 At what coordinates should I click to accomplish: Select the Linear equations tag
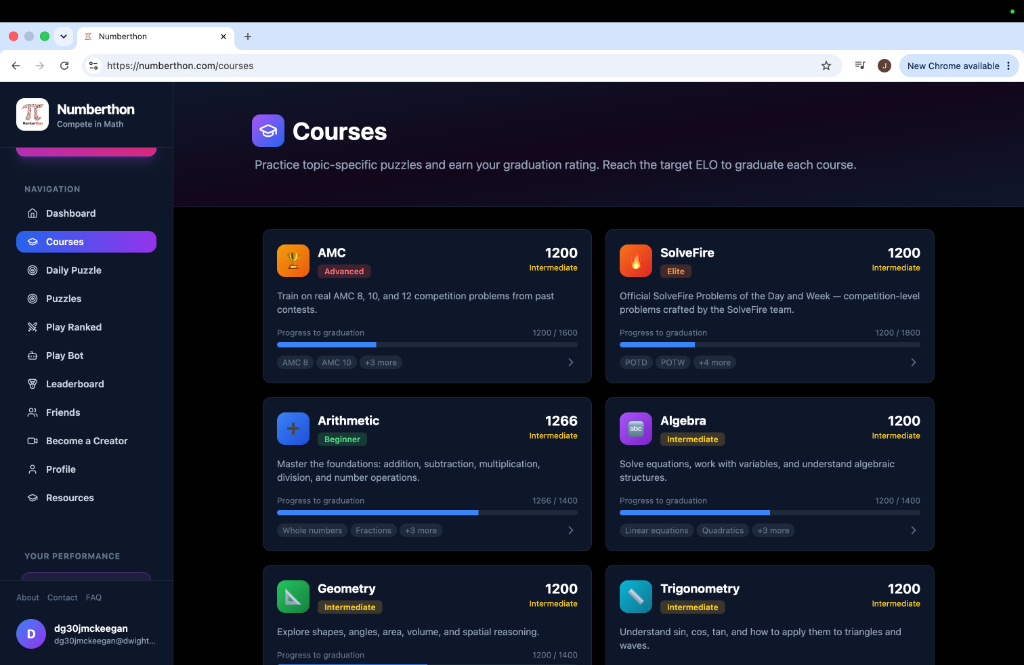coord(656,530)
